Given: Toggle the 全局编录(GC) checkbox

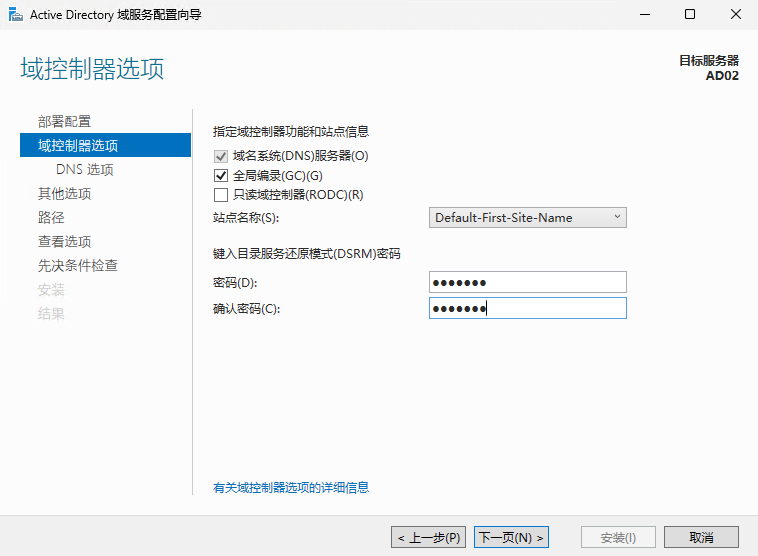Looking at the screenshot, I should point(221,175).
